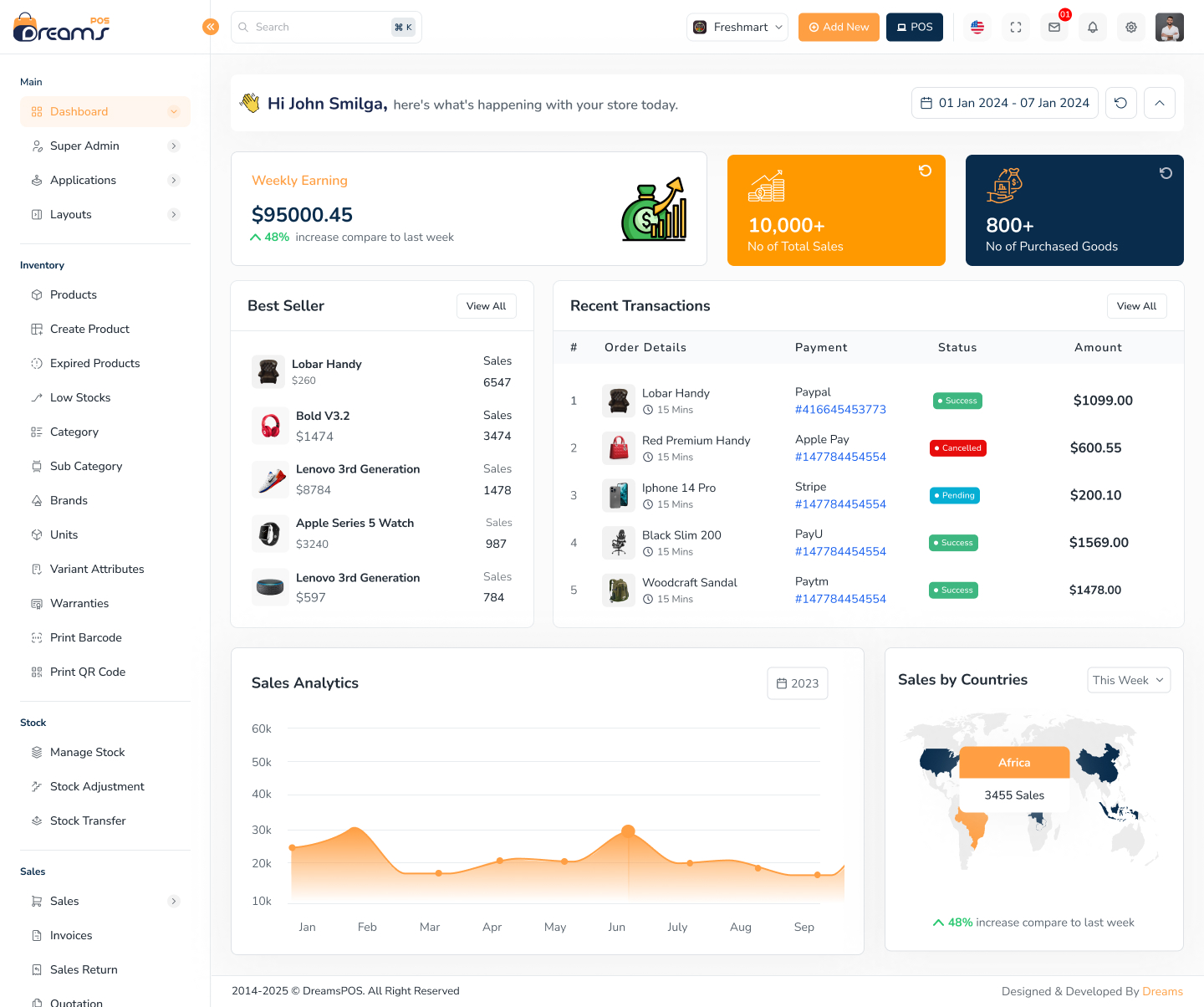The height and width of the screenshot is (1007, 1204).
Task: Open the POS screen from the header
Action: point(914,27)
